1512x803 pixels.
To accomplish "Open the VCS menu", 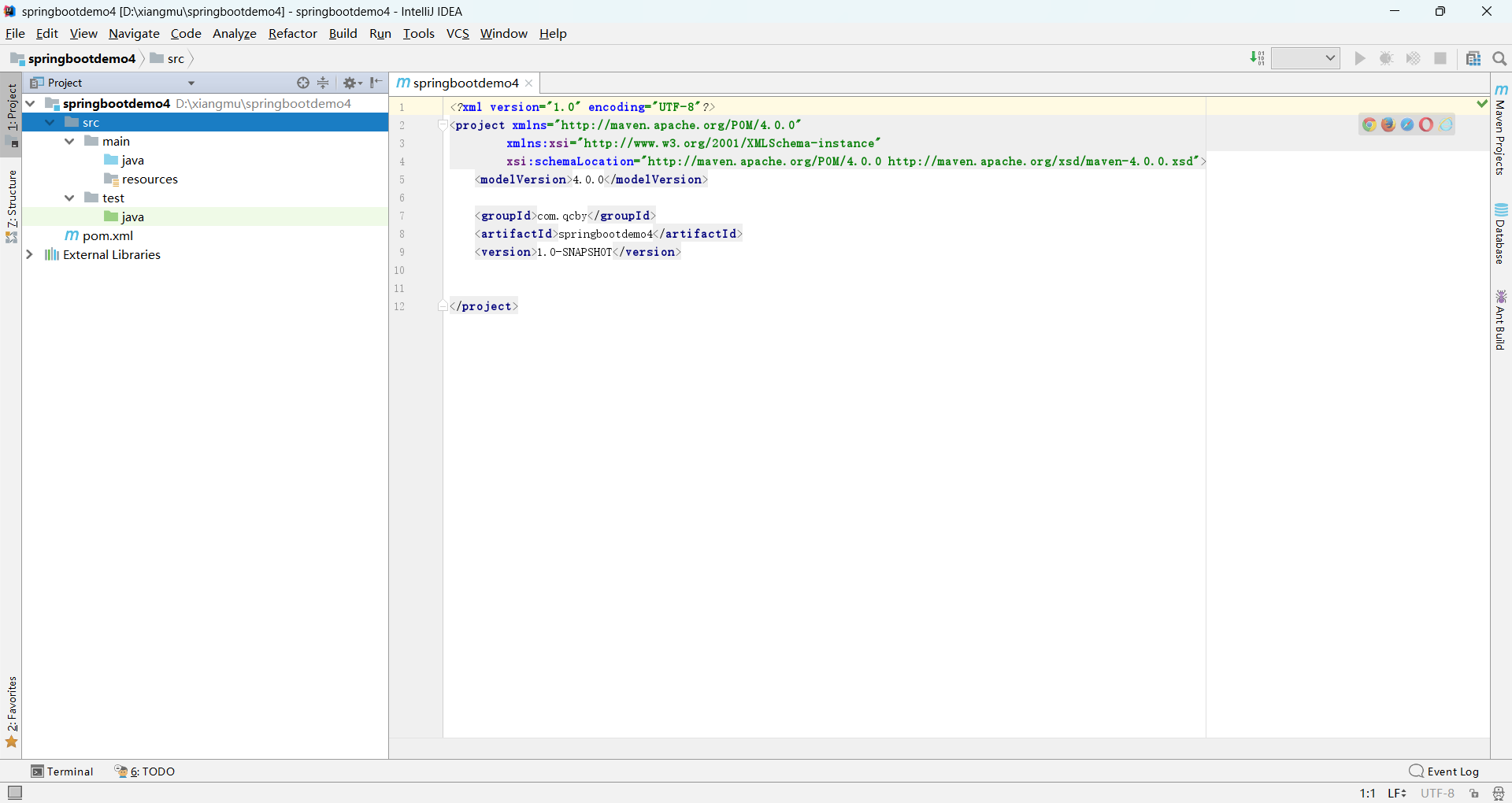I will (458, 33).
